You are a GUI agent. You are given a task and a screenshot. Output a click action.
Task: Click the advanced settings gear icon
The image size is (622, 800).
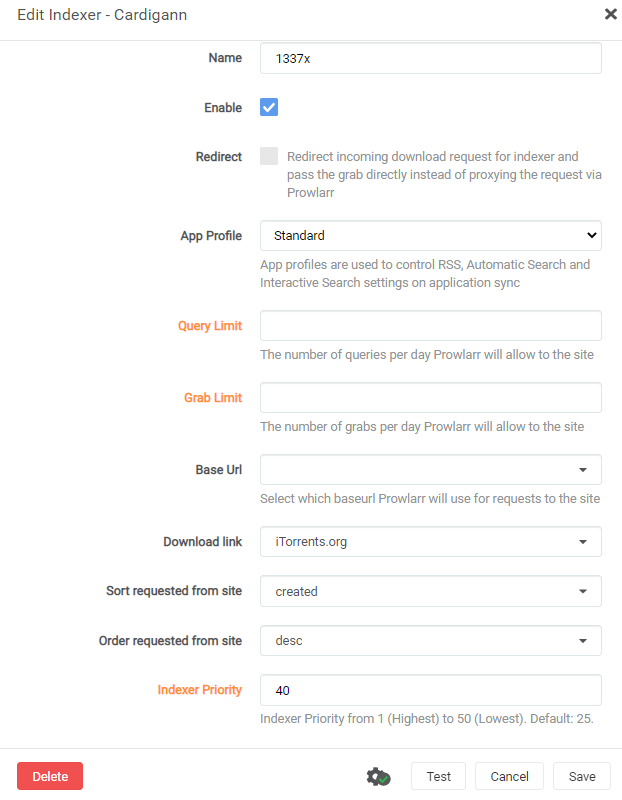click(x=378, y=777)
